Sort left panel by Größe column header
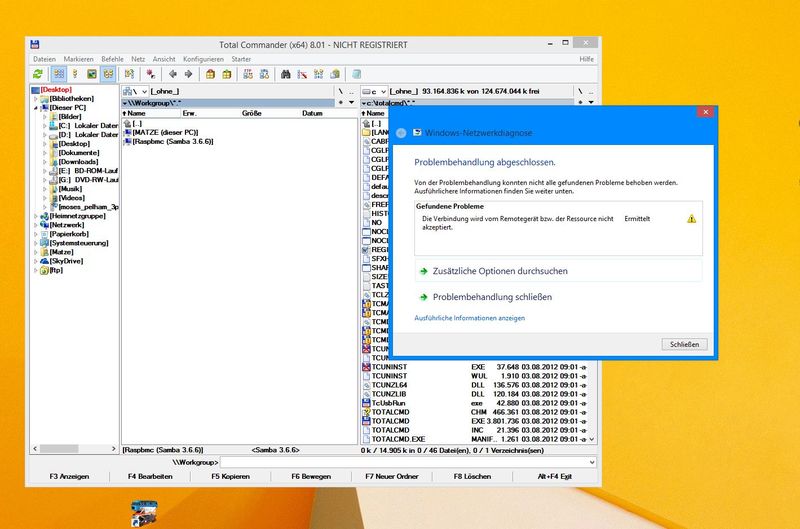The height and width of the screenshot is (529, 800). click(252, 113)
